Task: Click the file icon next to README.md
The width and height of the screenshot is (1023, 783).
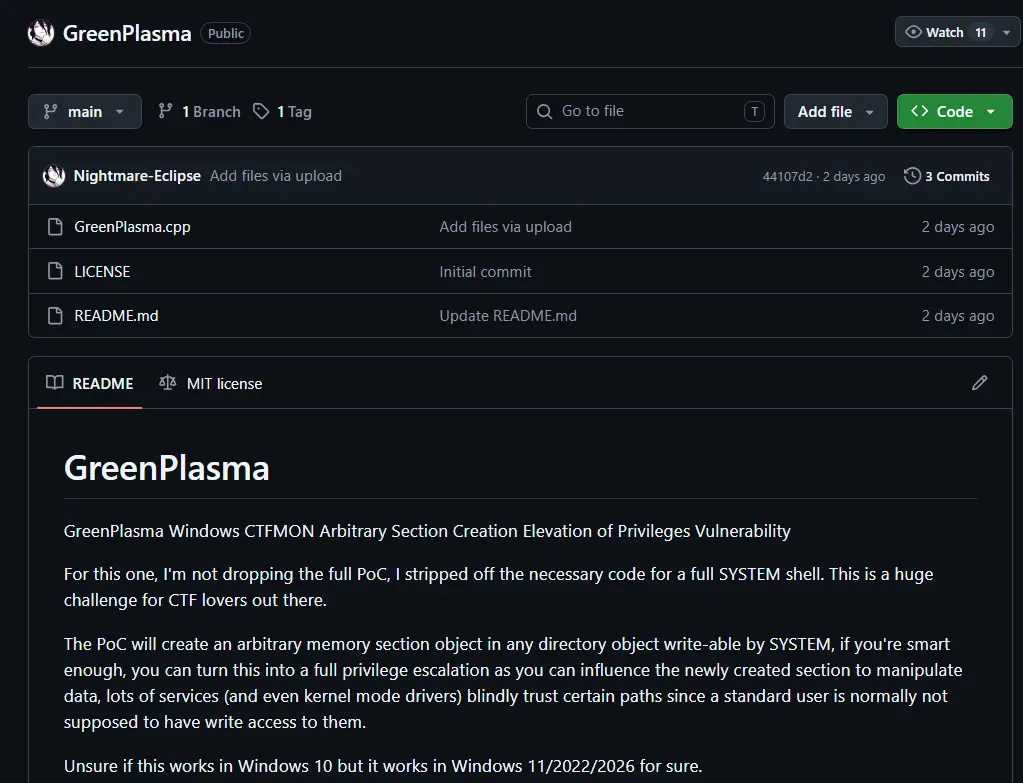Action: (x=55, y=316)
